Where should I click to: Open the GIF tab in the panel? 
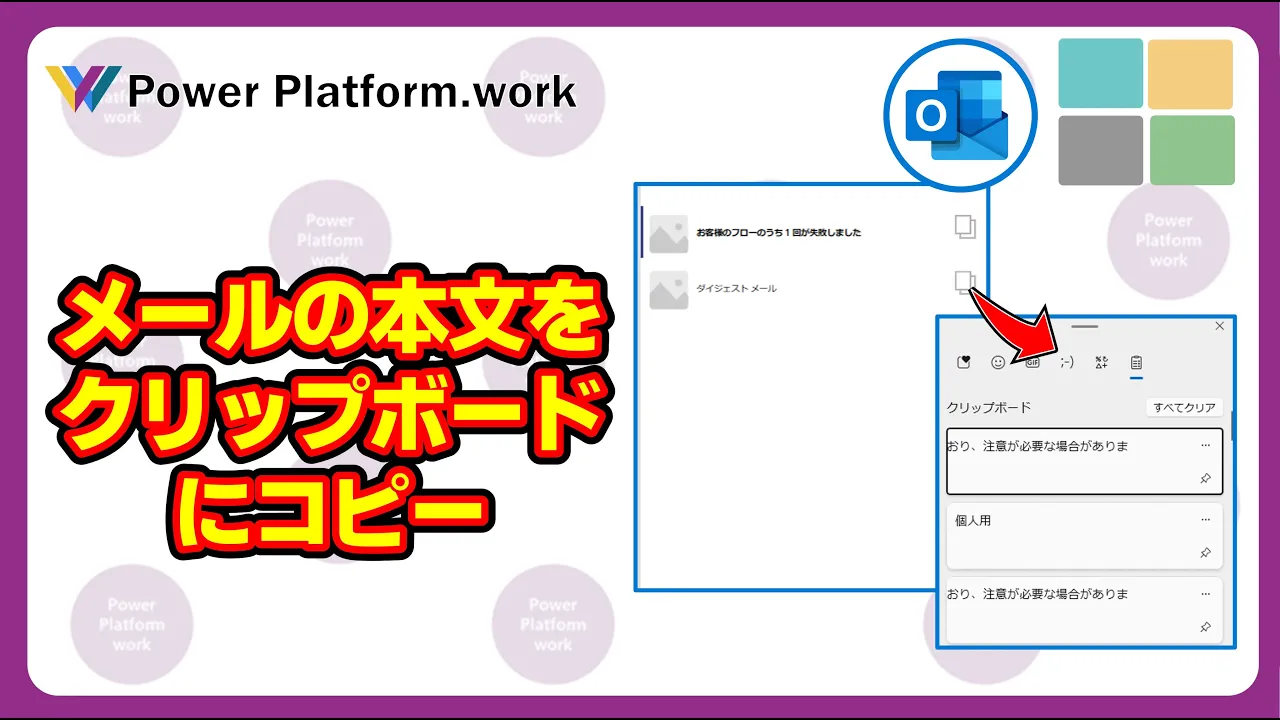click(x=1032, y=363)
